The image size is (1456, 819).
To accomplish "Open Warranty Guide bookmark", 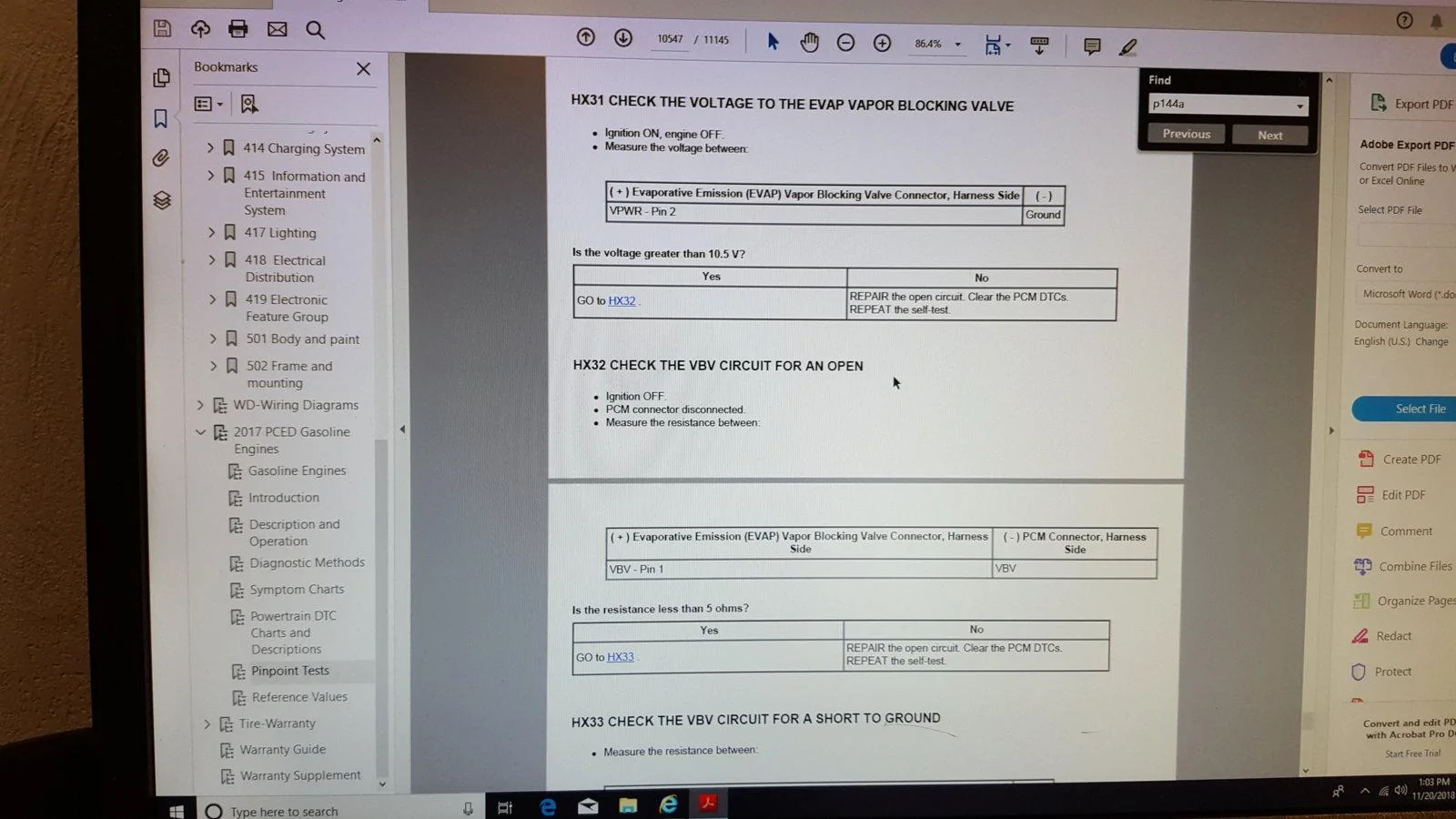I will coord(282,750).
